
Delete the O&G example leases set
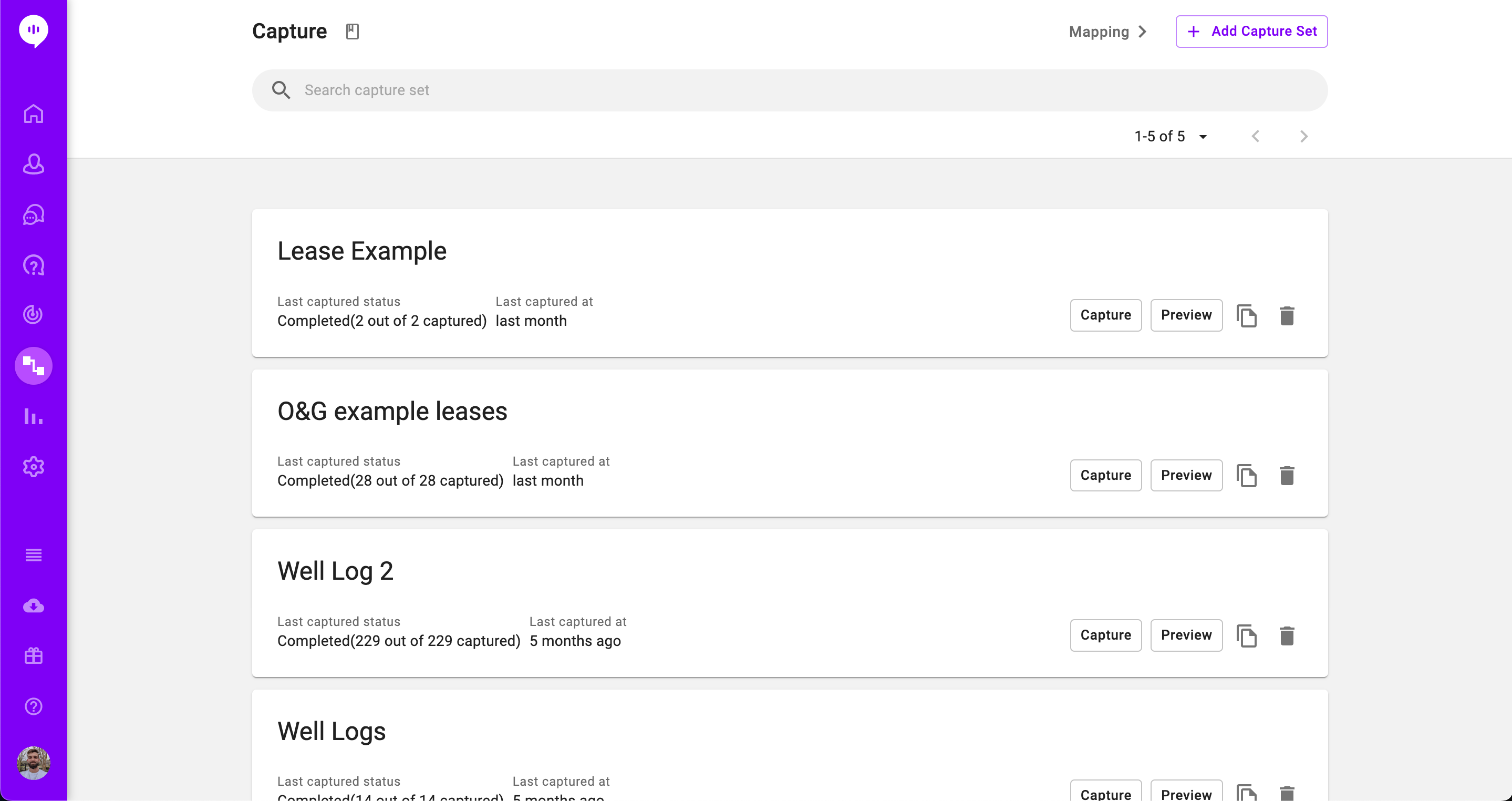click(x=1287, y=476)
